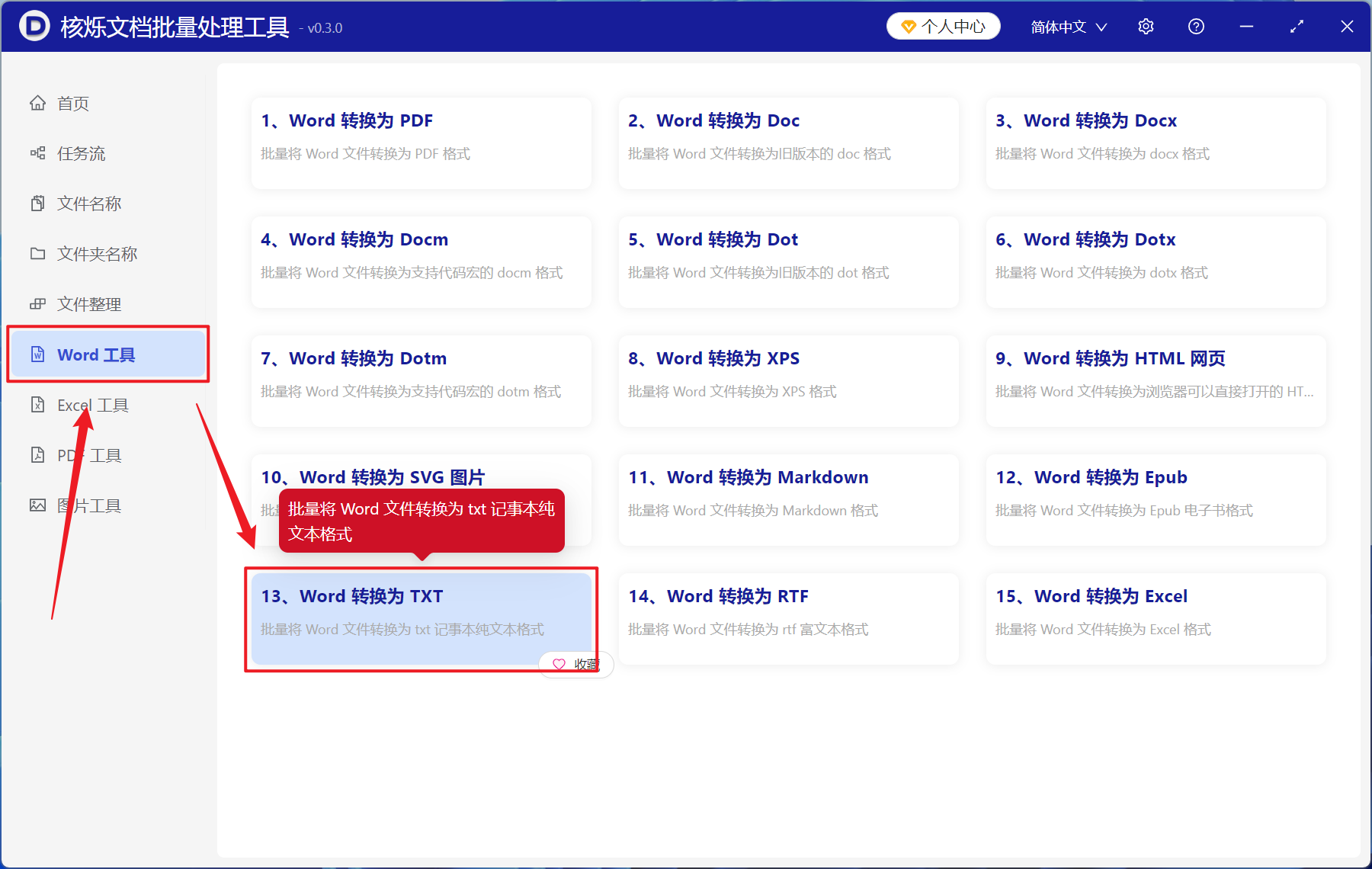
Task: Click the PDF tools file icon
Action: [x=37, y=455]
